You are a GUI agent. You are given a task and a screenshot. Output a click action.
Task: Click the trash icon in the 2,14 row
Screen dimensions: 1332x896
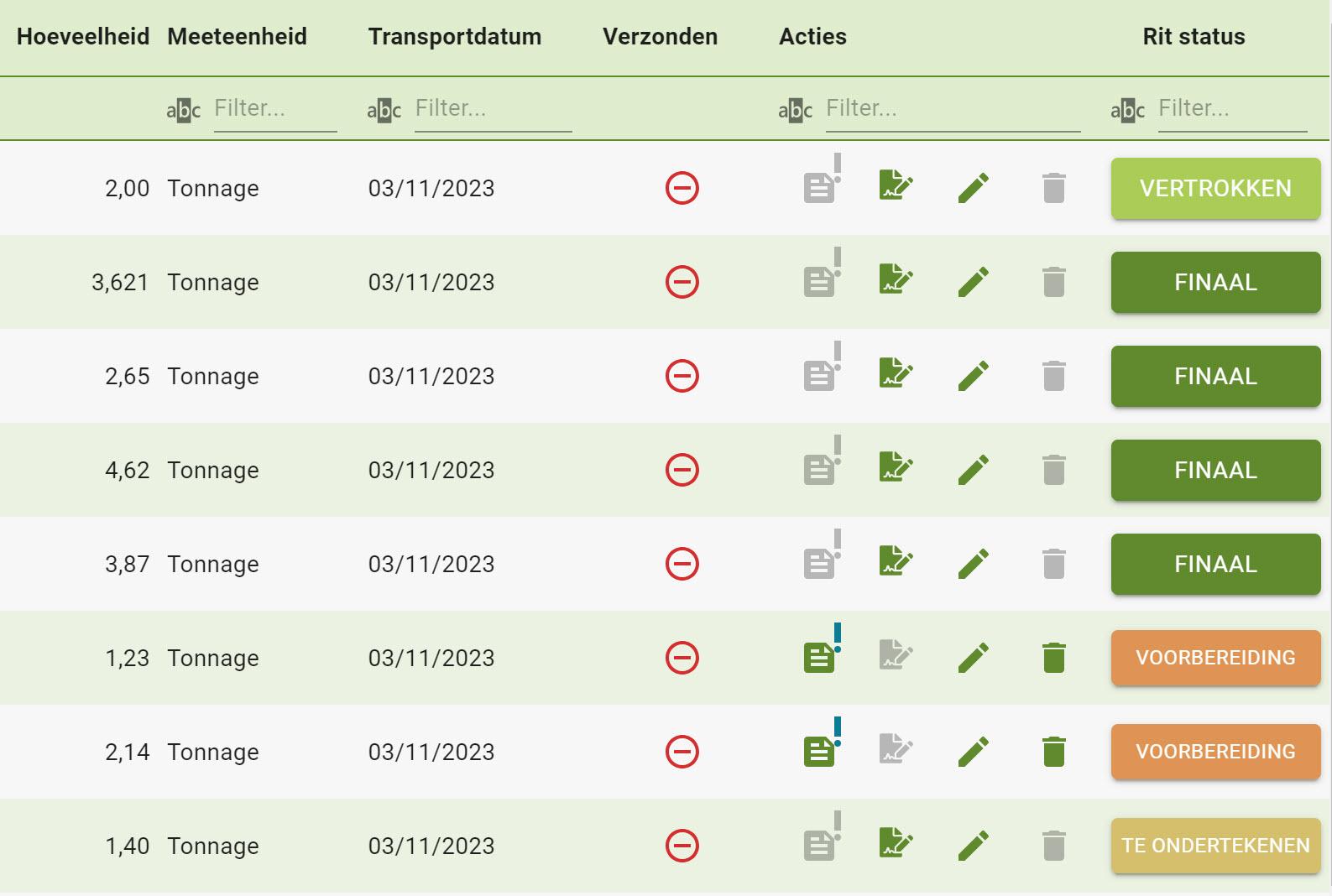pos(1053,752)
